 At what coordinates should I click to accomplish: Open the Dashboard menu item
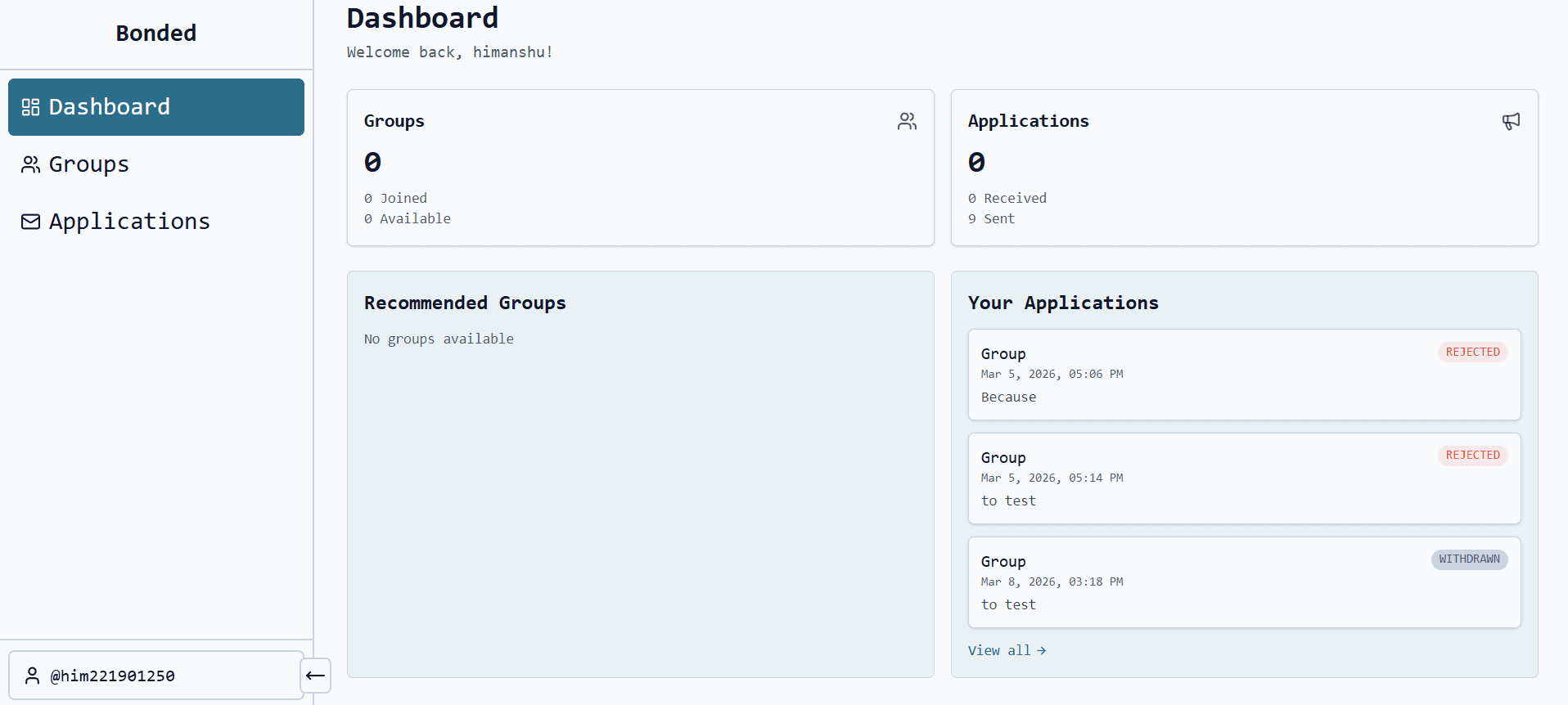(156, 107)
